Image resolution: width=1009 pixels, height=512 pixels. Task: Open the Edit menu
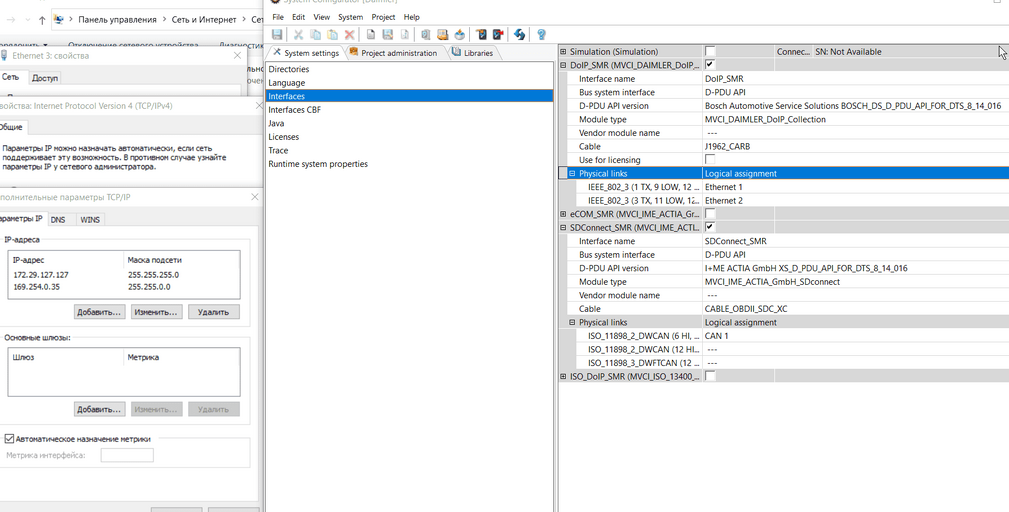299,17
